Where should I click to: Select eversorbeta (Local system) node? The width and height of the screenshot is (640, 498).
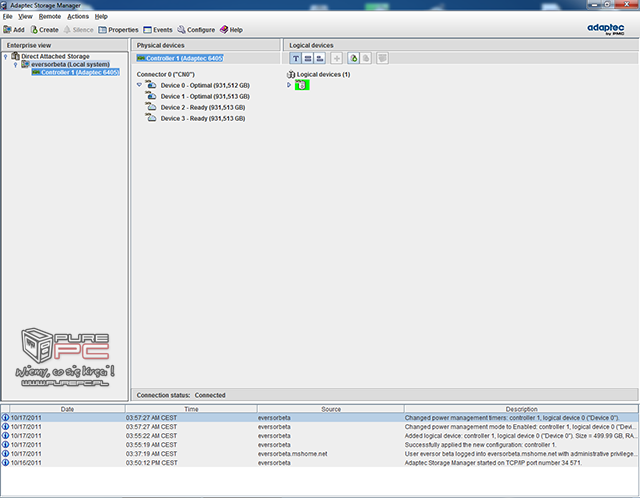pyautogui.click(x=70, y=64)
